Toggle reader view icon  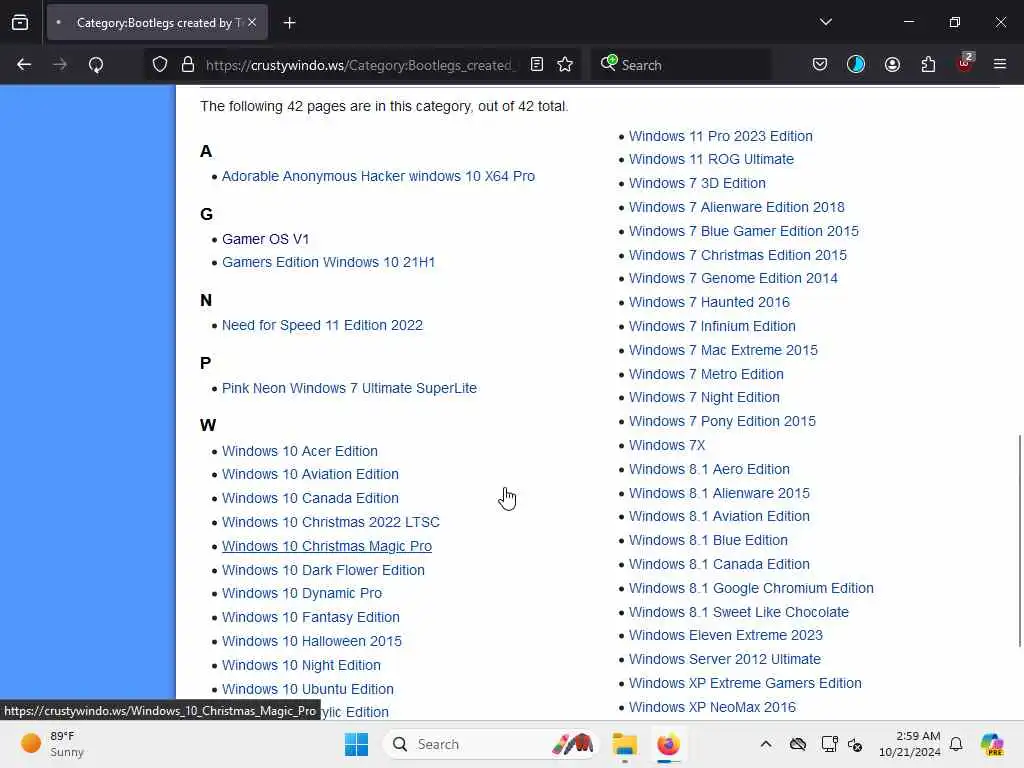click(537, 64)
